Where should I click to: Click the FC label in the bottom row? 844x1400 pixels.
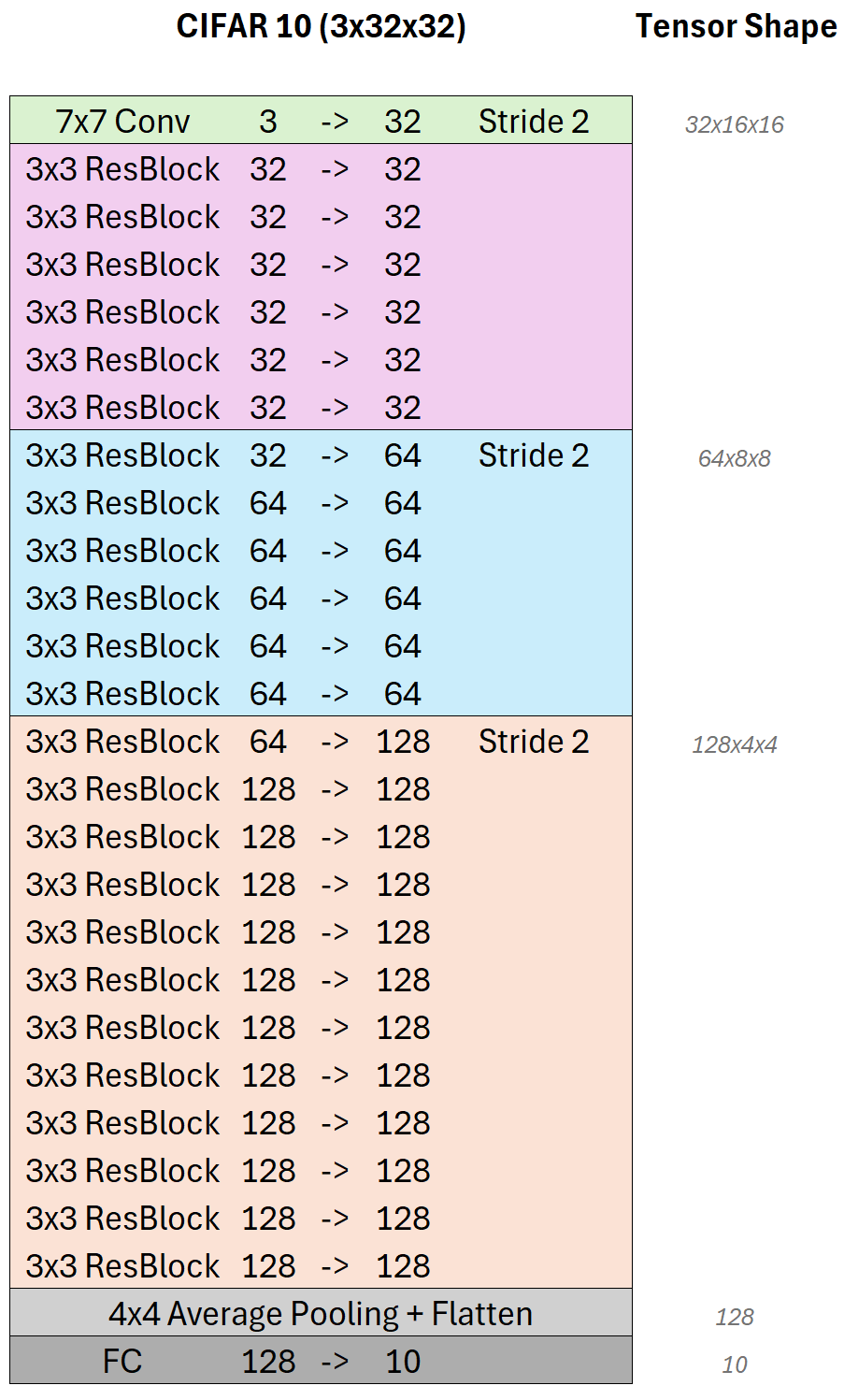coord(122,1362)
